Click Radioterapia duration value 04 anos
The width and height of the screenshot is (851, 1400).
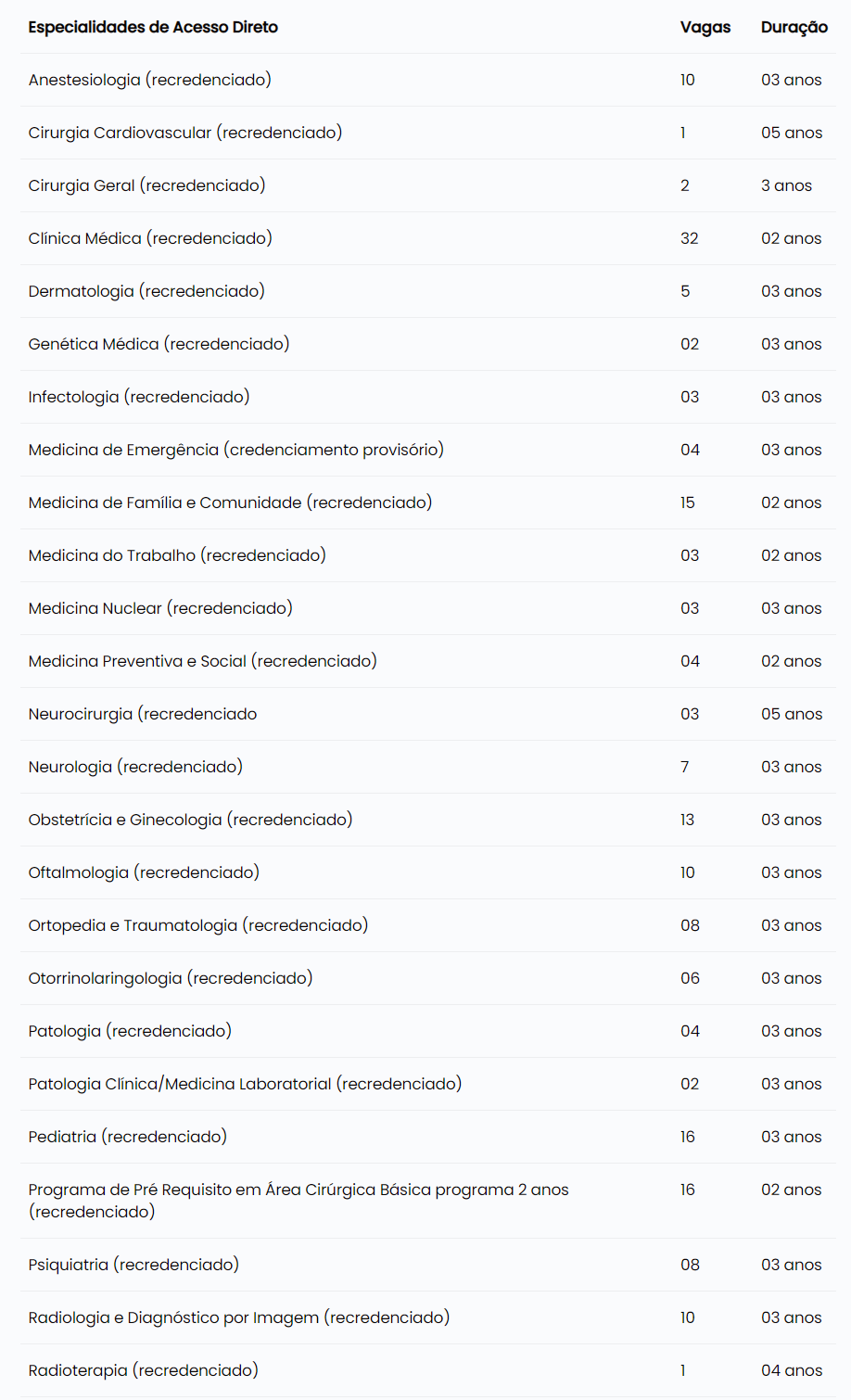792,1370
